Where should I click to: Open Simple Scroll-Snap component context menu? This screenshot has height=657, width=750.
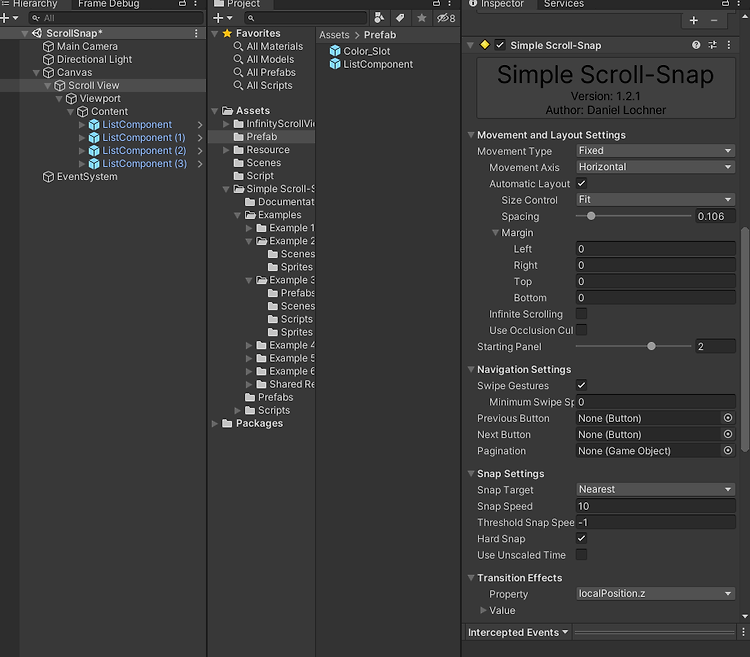click(x=729, y=45)
